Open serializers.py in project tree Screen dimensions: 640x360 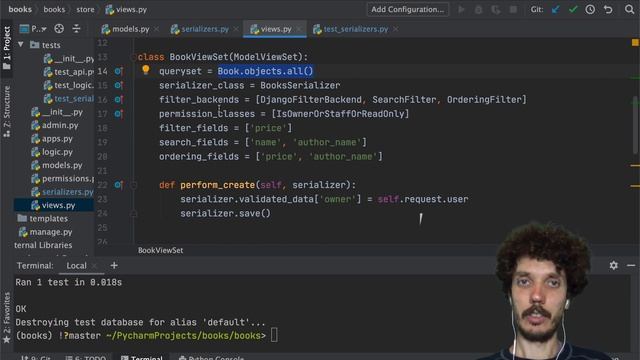(62, 192)
